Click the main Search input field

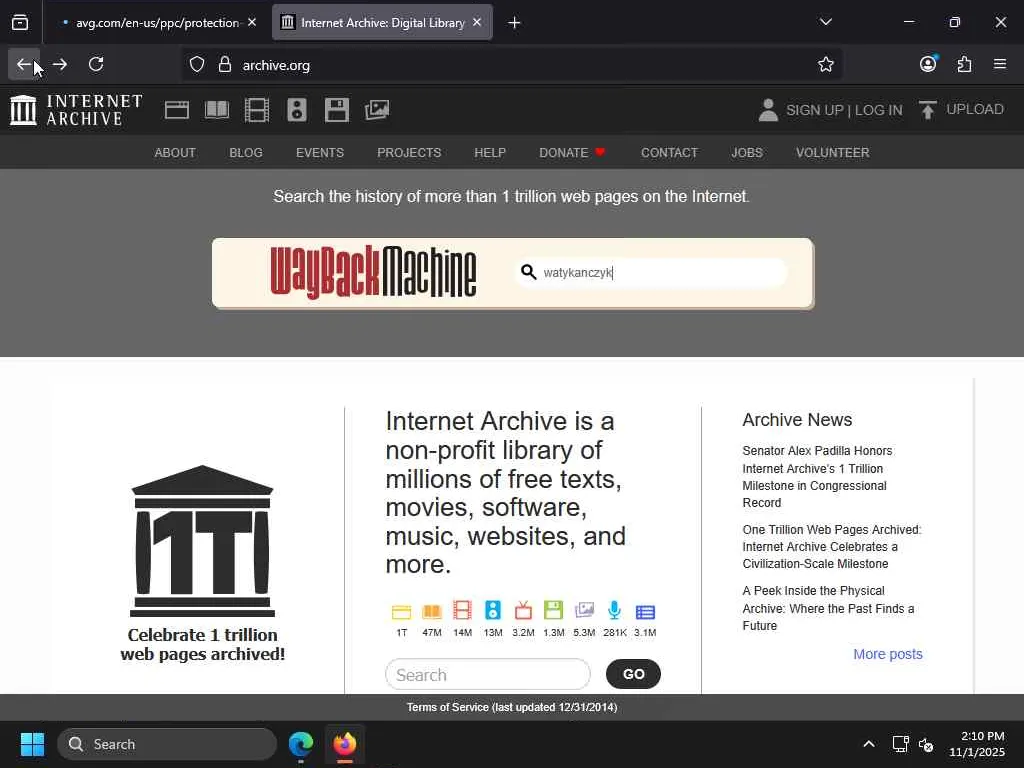tap(488, 674)
